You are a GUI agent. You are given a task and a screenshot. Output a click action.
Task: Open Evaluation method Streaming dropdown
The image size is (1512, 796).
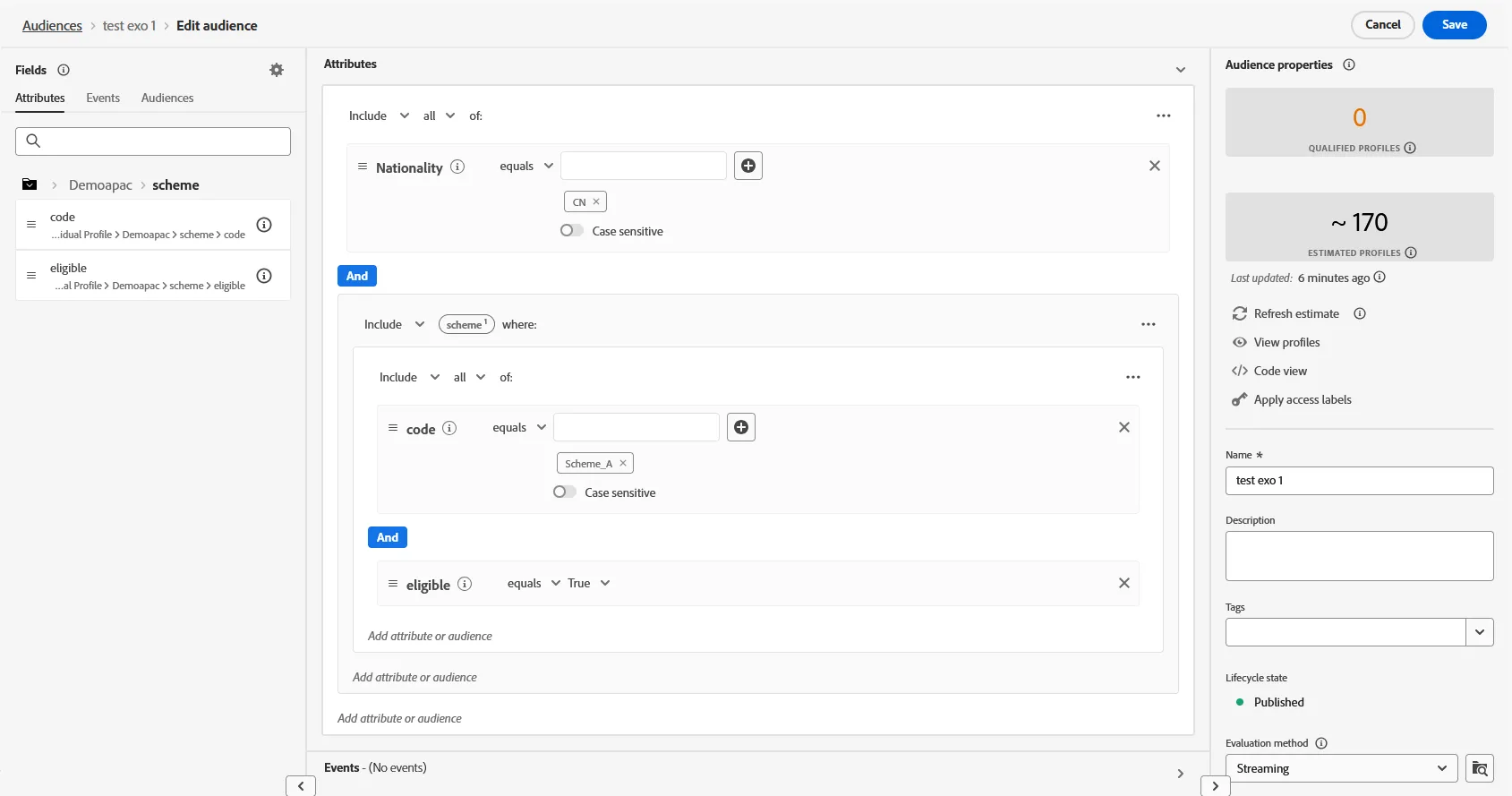(x=1342, y=768)
